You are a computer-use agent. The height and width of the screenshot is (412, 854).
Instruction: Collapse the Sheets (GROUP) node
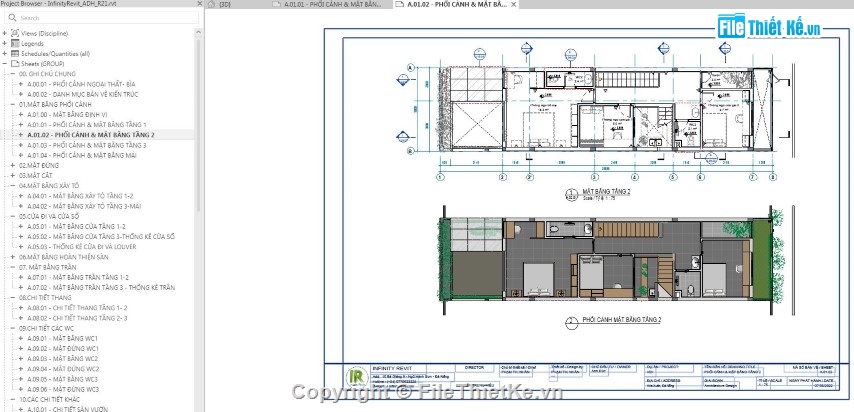coord(5,64)
